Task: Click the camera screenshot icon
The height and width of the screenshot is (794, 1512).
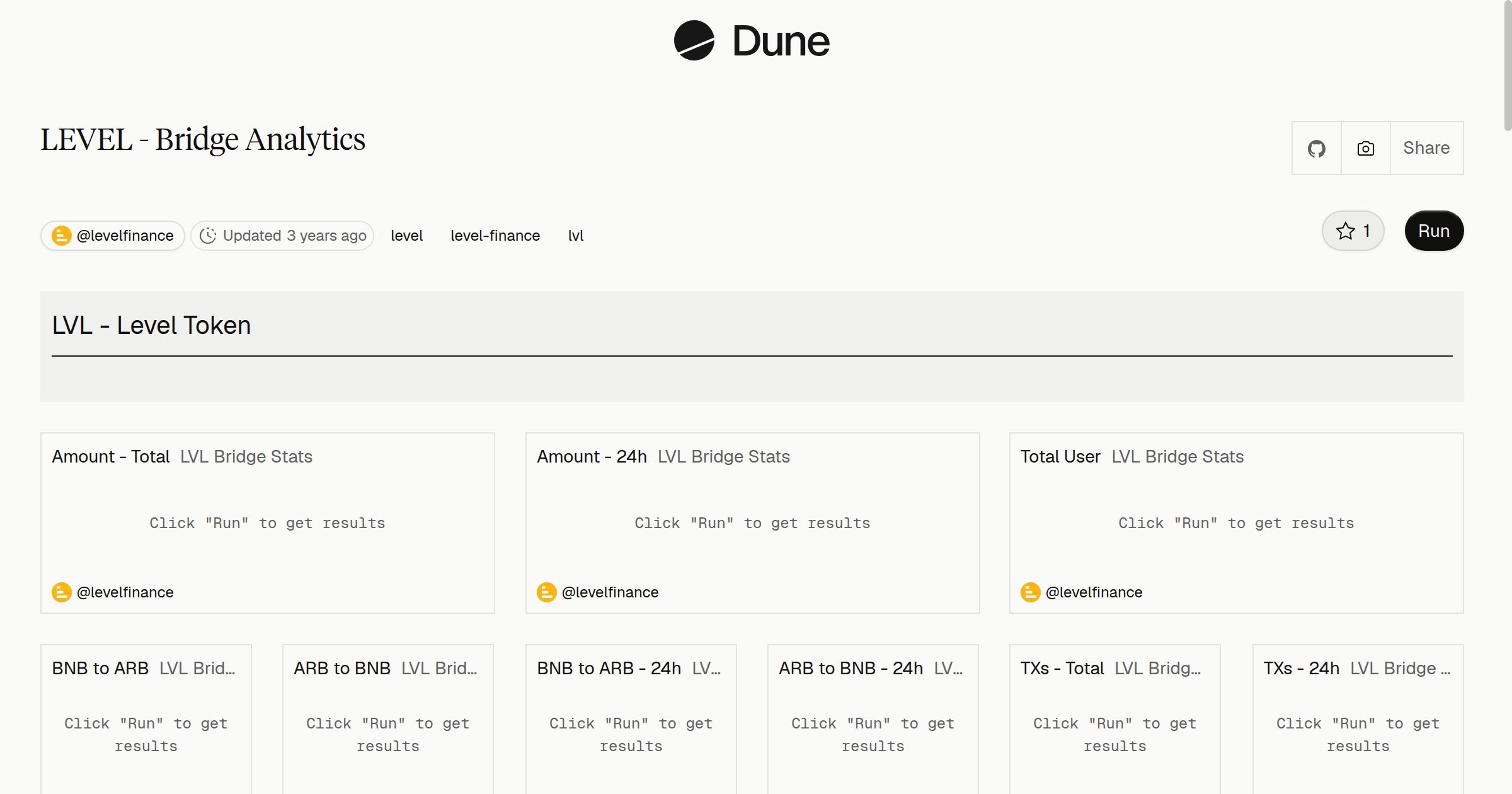Action: 1365,148
